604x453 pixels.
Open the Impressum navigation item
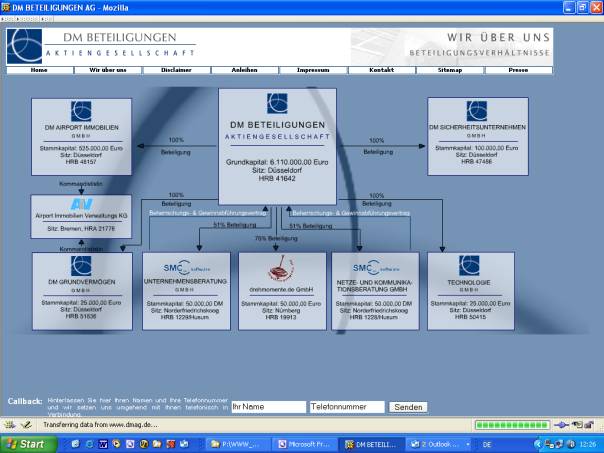coord(313,70)
